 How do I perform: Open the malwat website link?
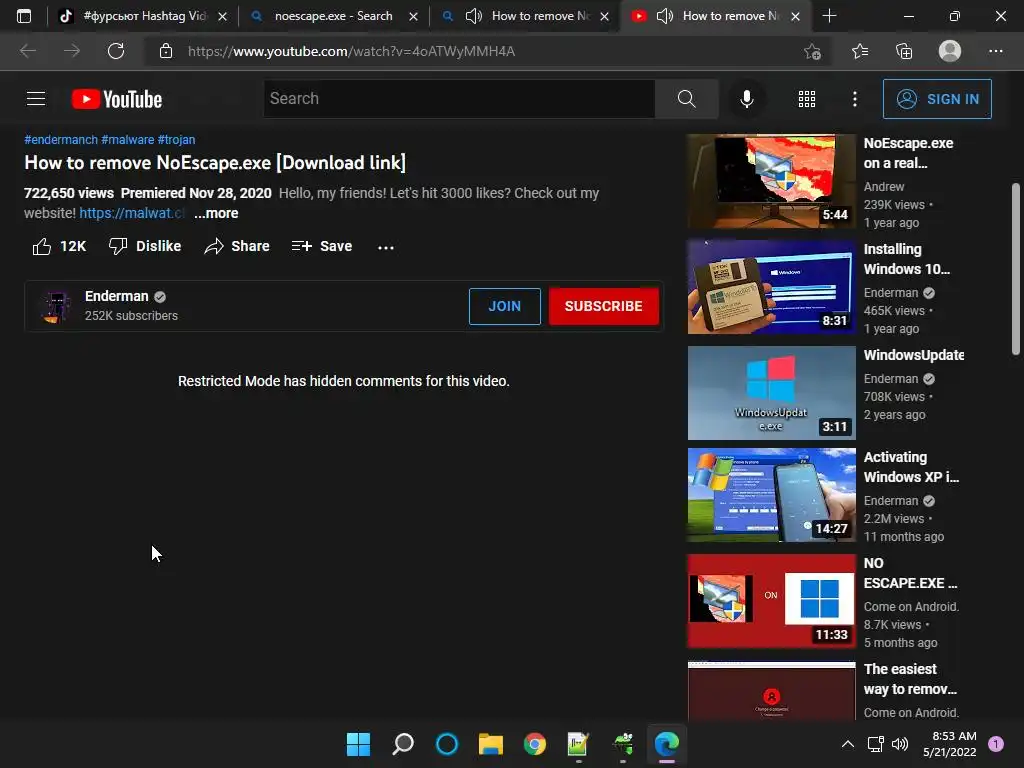click(x=132, y=213)
